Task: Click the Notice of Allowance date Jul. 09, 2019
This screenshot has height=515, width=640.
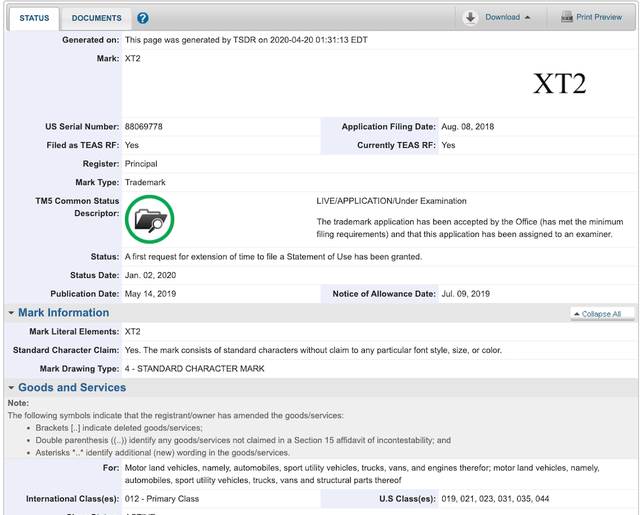Action: pos(465,294)
